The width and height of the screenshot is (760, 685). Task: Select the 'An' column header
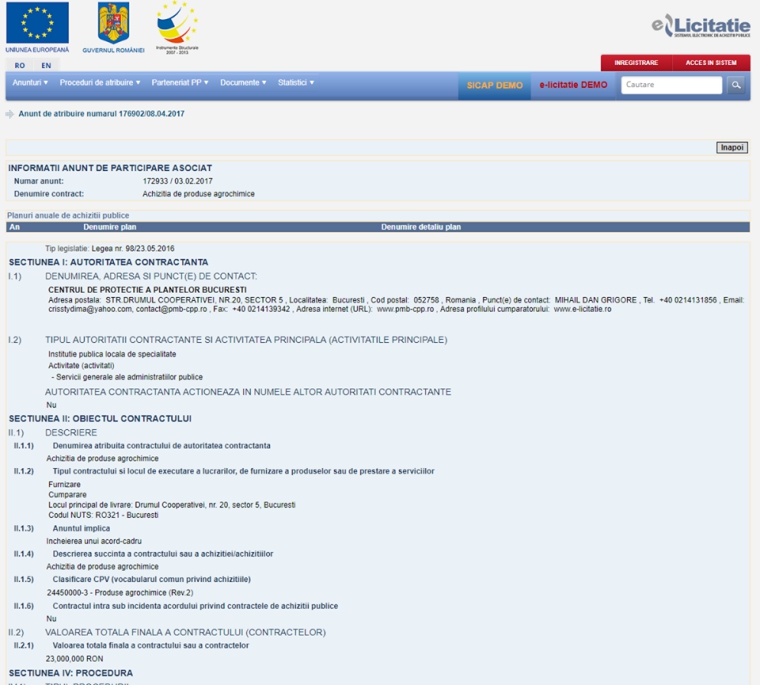tap(15, 227)
